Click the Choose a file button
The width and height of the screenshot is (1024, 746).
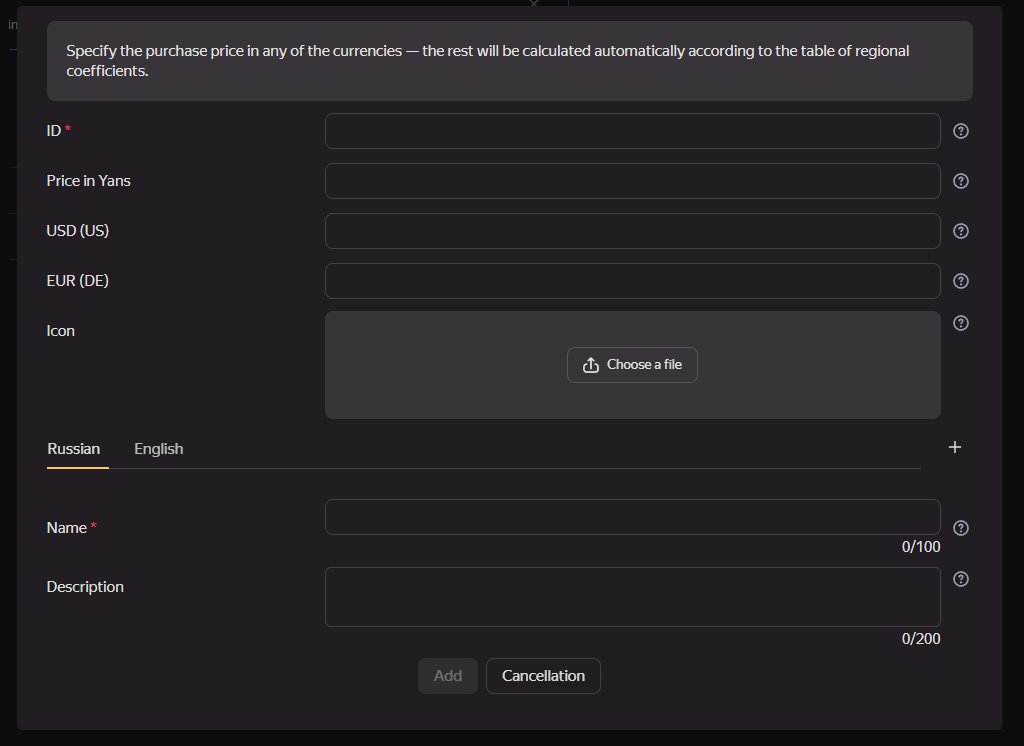[x=632, y=365]
